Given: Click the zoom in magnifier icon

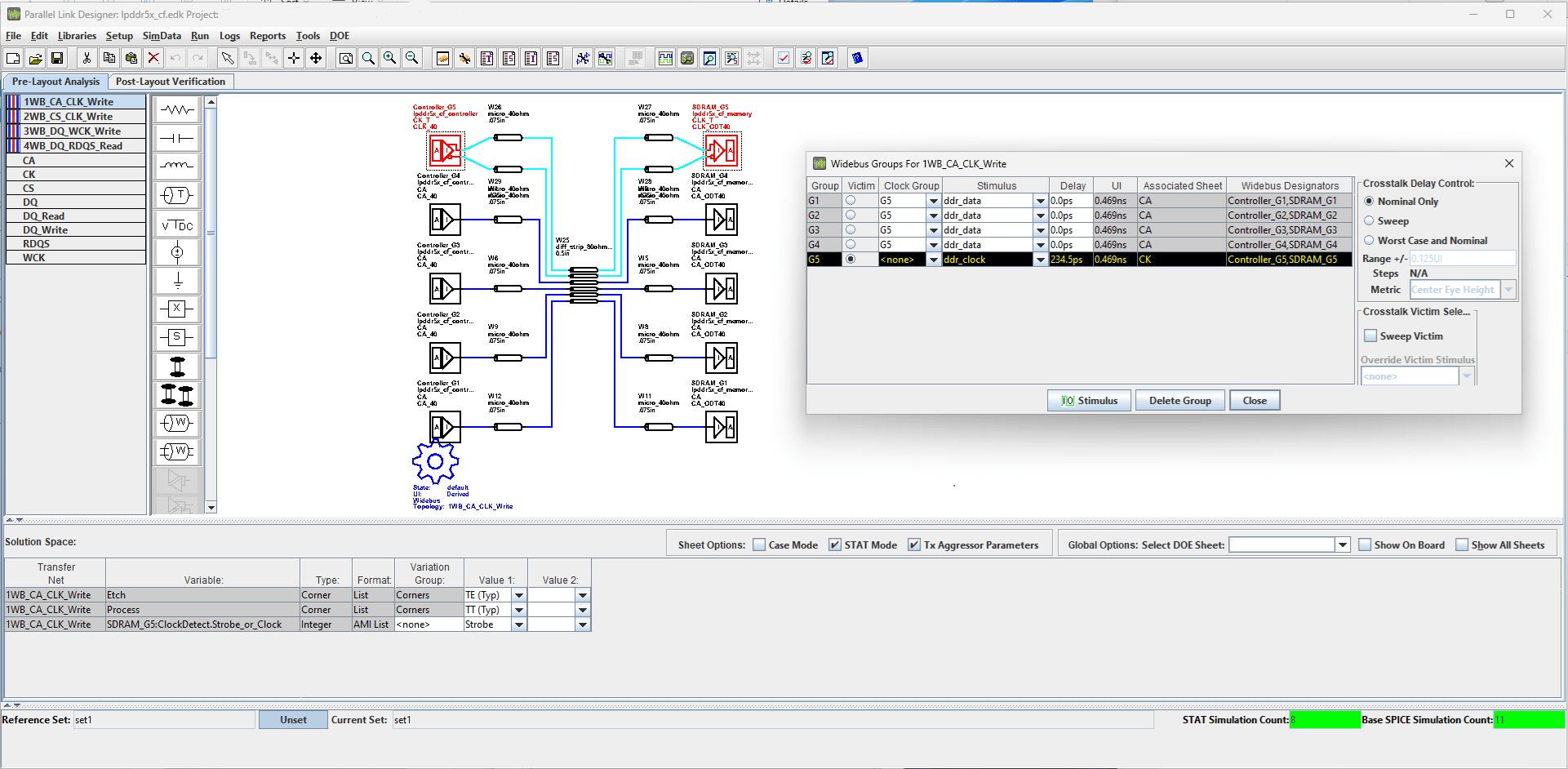Looking at the screenshot, I should 390,58.
